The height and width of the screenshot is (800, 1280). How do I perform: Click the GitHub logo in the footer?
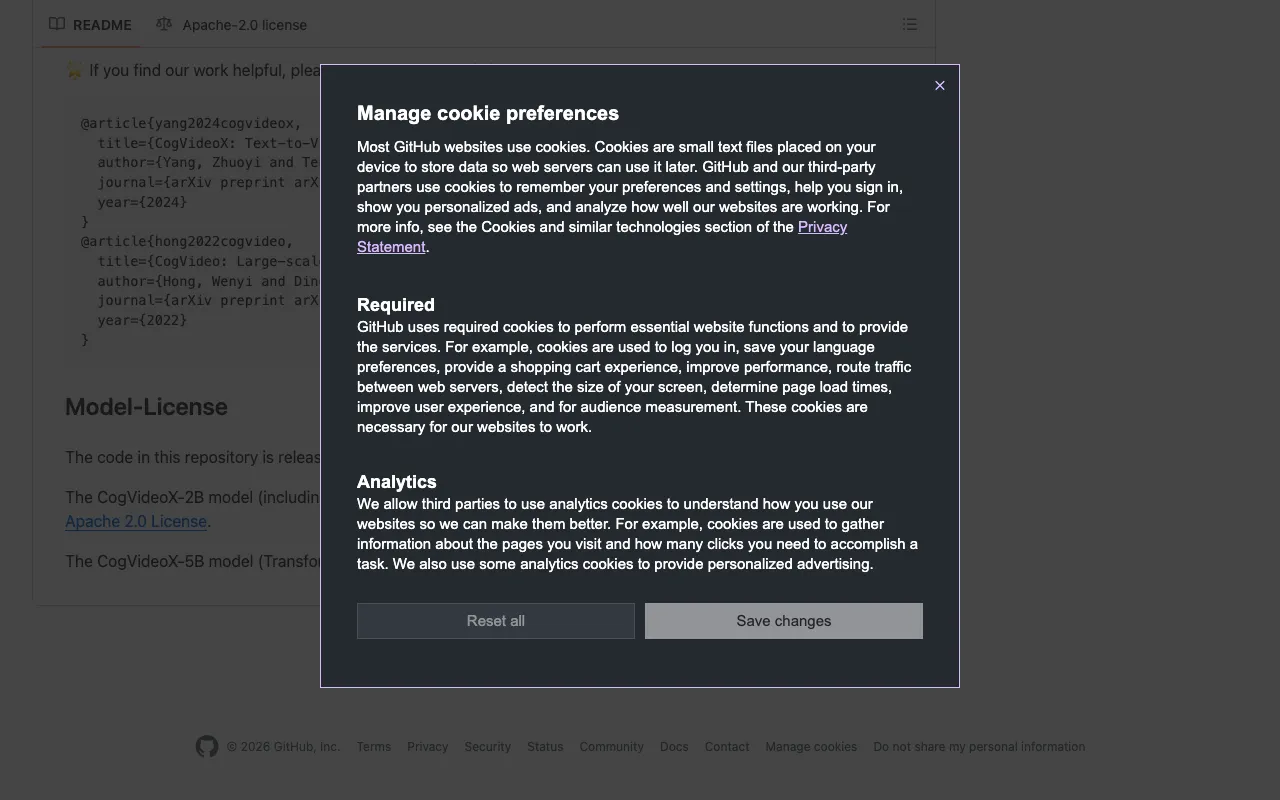[x=207, y=747]
